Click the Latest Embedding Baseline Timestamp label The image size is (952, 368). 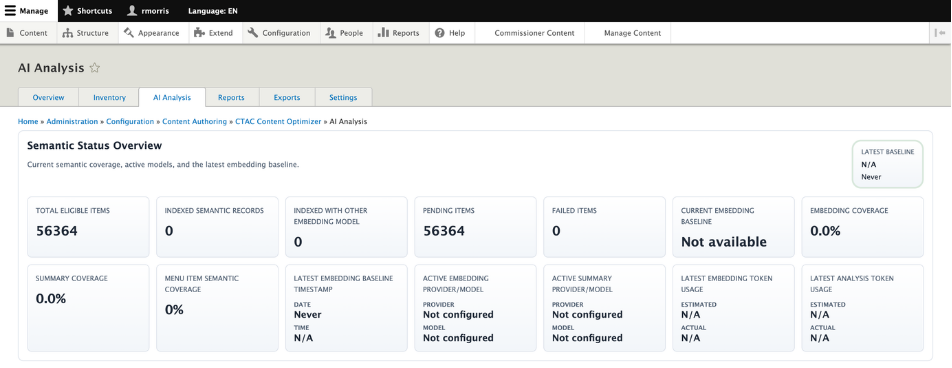coord(344,284)
